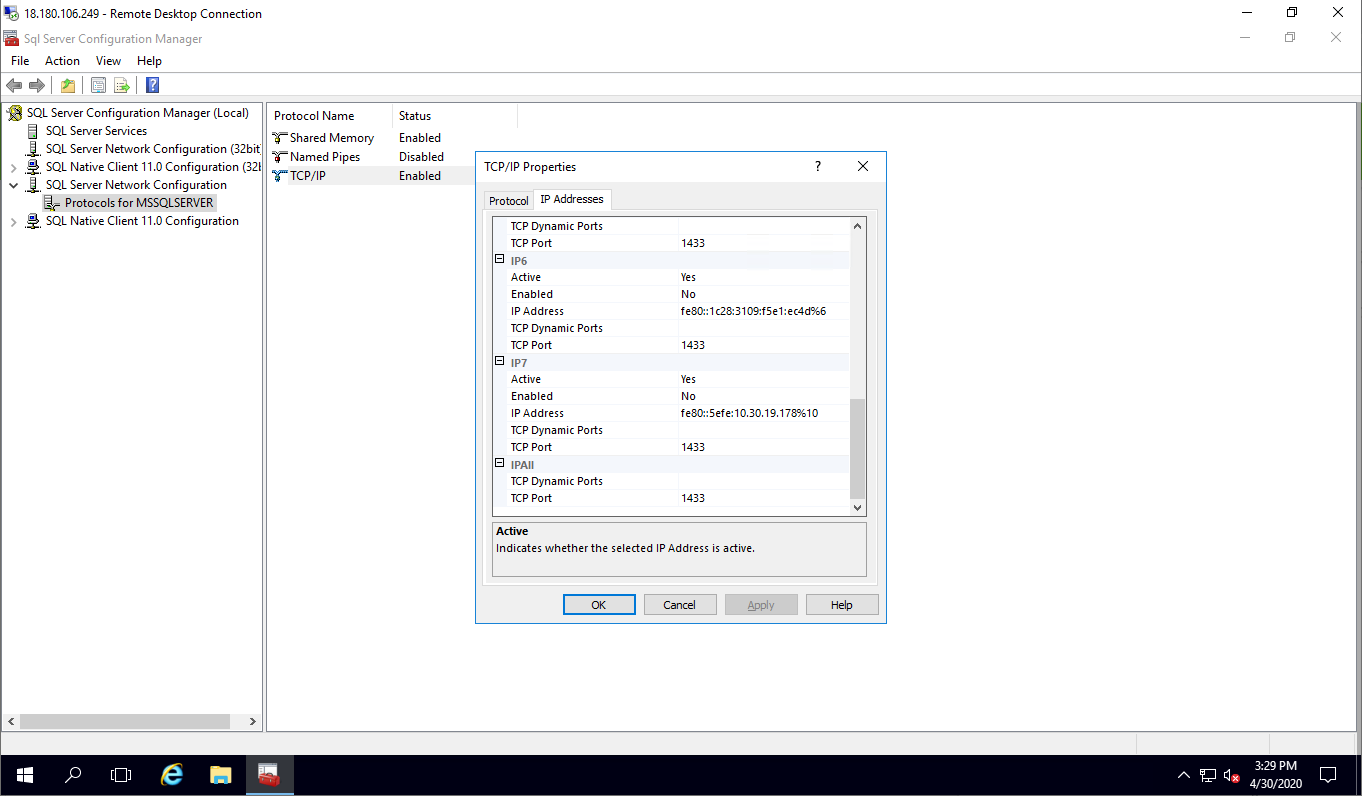Click the Forward arrow toolbar icon
Image resolution: width=1362 pixels, height=796 pixels.
click(x=37, y=85)
